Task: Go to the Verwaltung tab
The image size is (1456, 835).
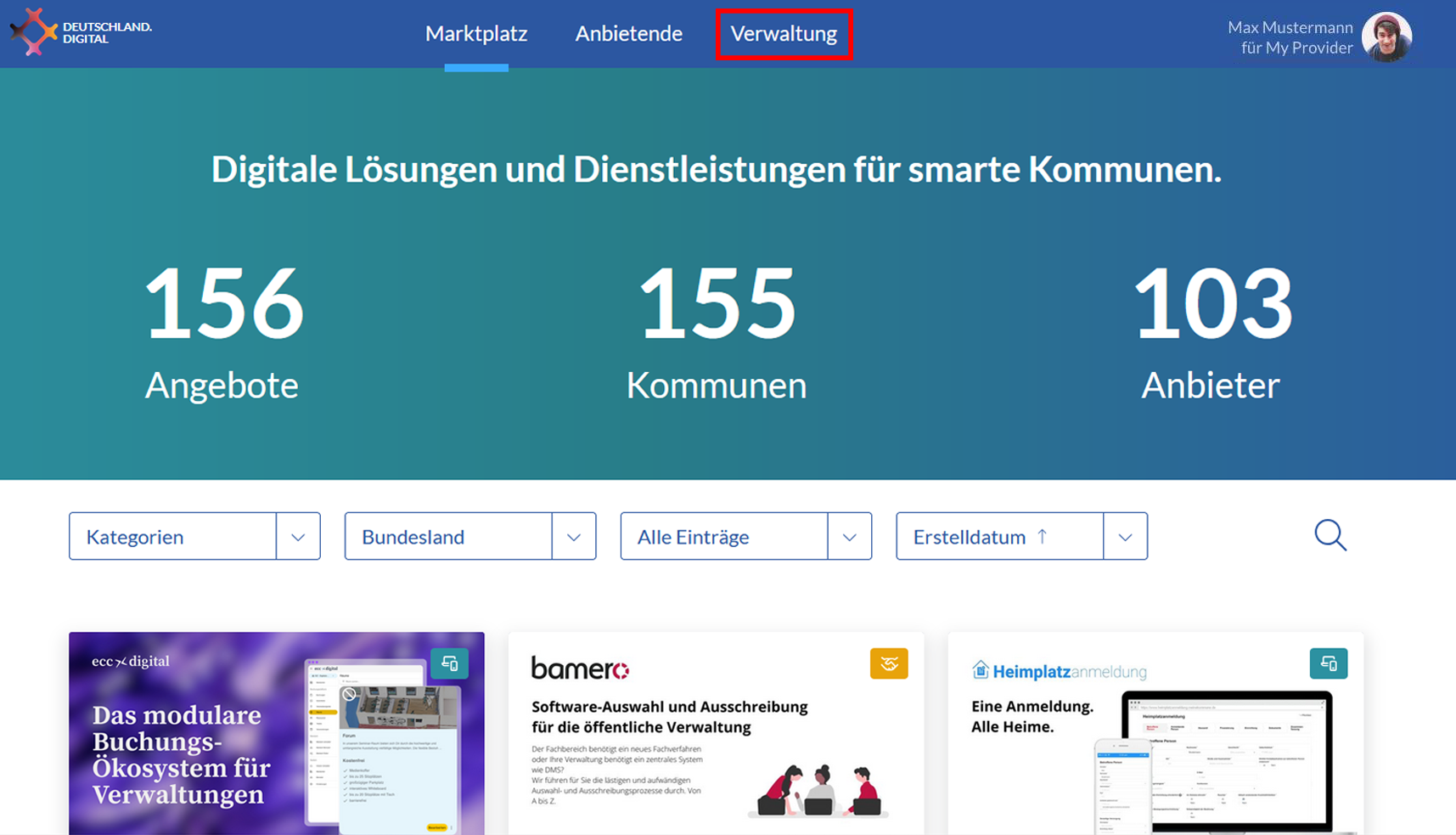Action: point(784,34)
